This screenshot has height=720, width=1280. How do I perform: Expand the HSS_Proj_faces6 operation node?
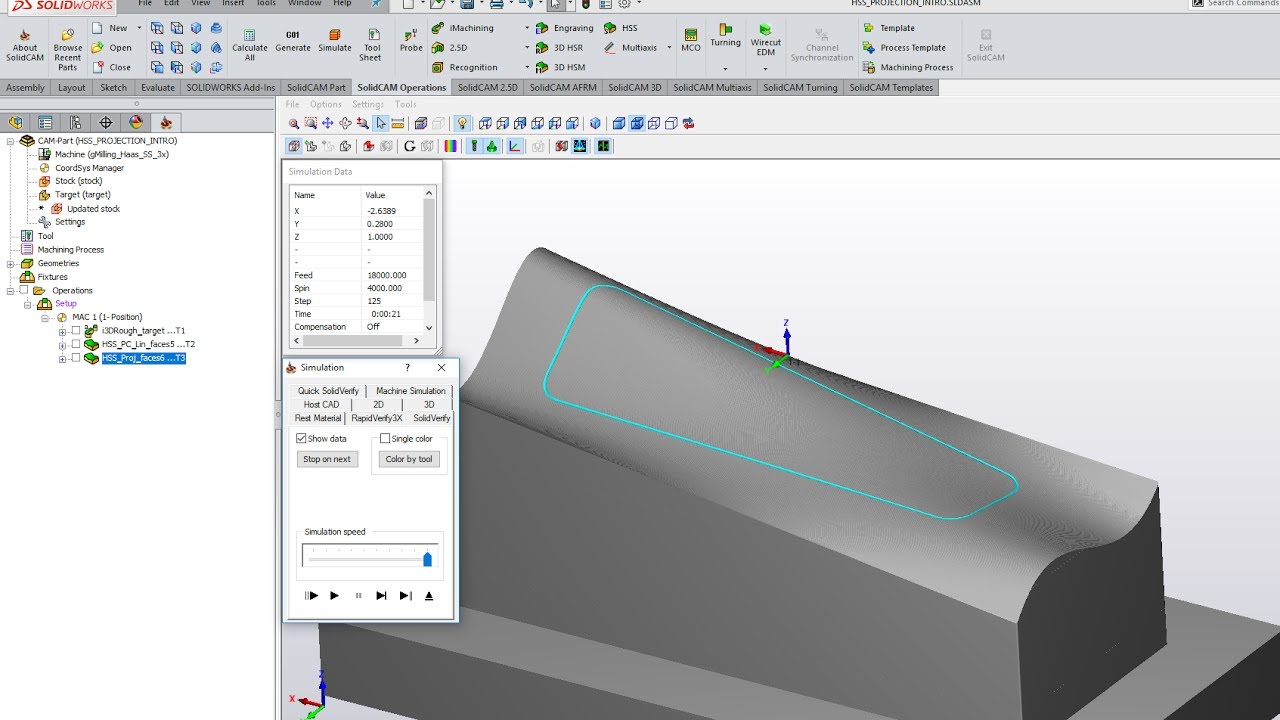tap(62, 358)
